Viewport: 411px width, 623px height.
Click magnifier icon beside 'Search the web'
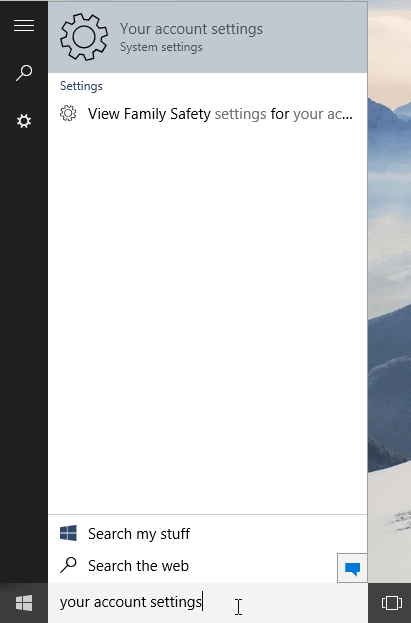68,565
